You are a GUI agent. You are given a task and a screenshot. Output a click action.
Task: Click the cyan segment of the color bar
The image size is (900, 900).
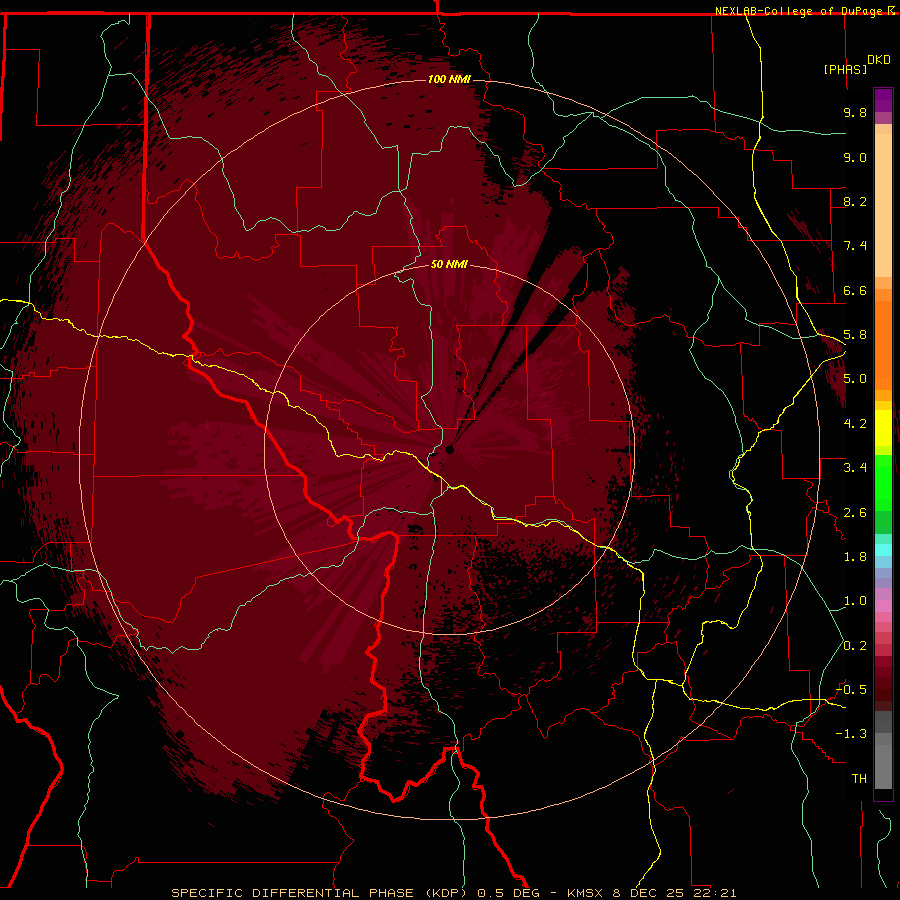point(883,550)
